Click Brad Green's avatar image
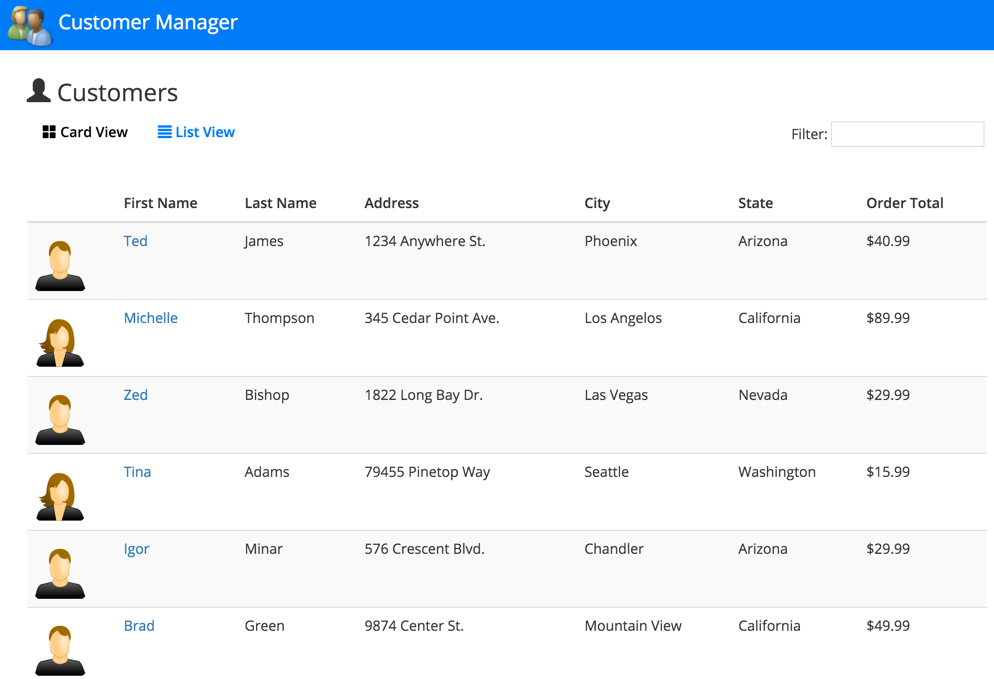Viewport: 994px width, 679px height. (60, 650)
